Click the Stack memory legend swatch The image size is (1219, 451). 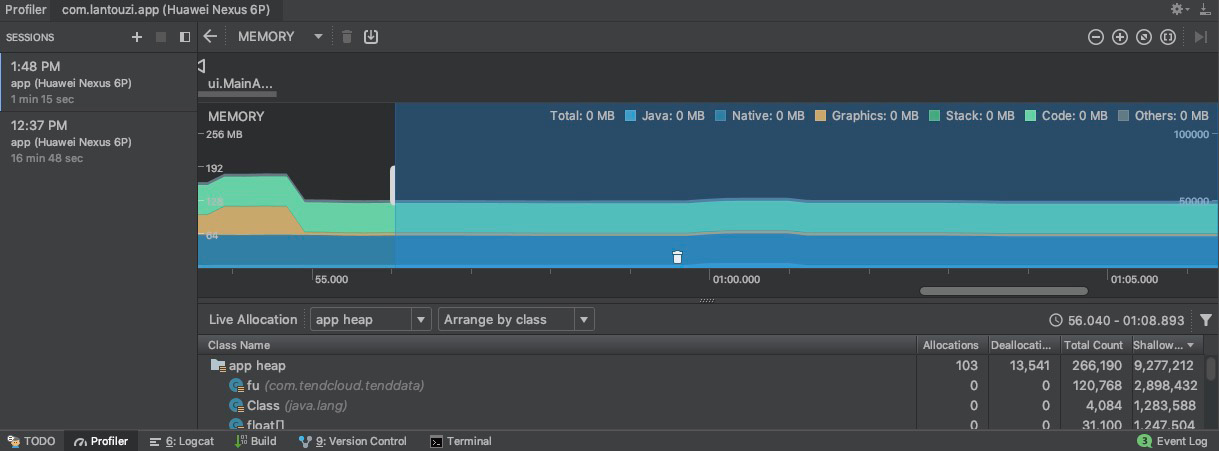[x=935, y=116]
